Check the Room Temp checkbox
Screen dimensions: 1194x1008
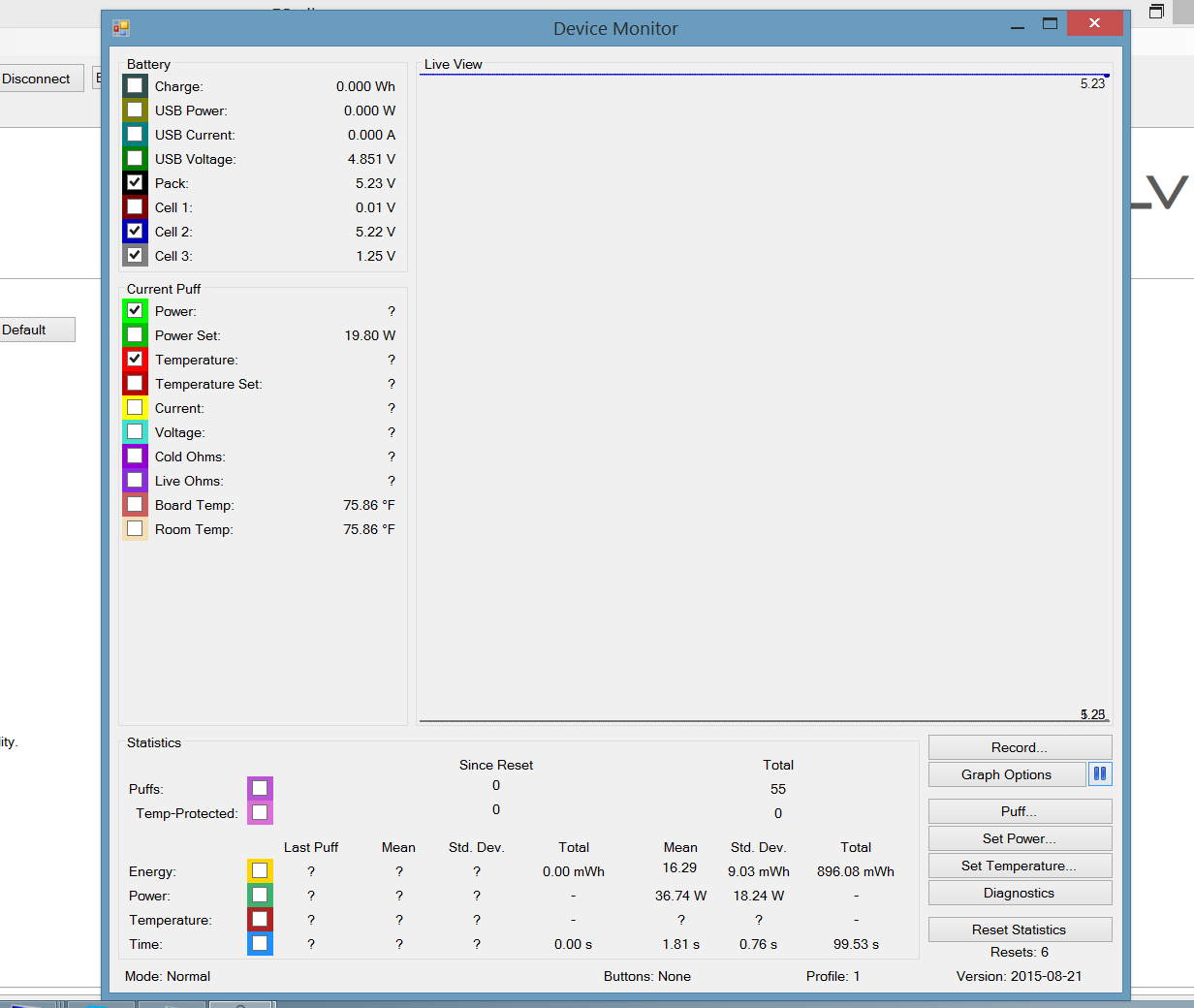(x=135, y=528)
